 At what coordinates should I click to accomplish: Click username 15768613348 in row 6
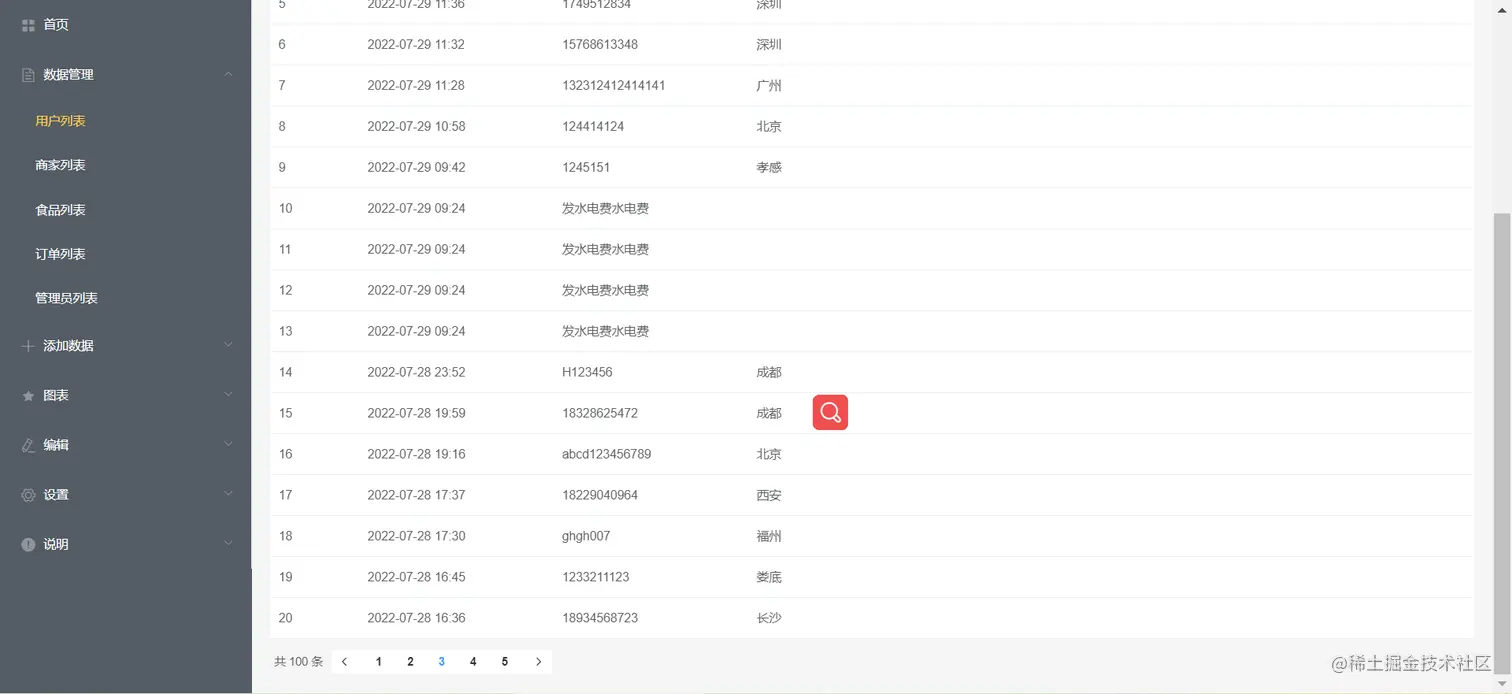click(600, 45)
